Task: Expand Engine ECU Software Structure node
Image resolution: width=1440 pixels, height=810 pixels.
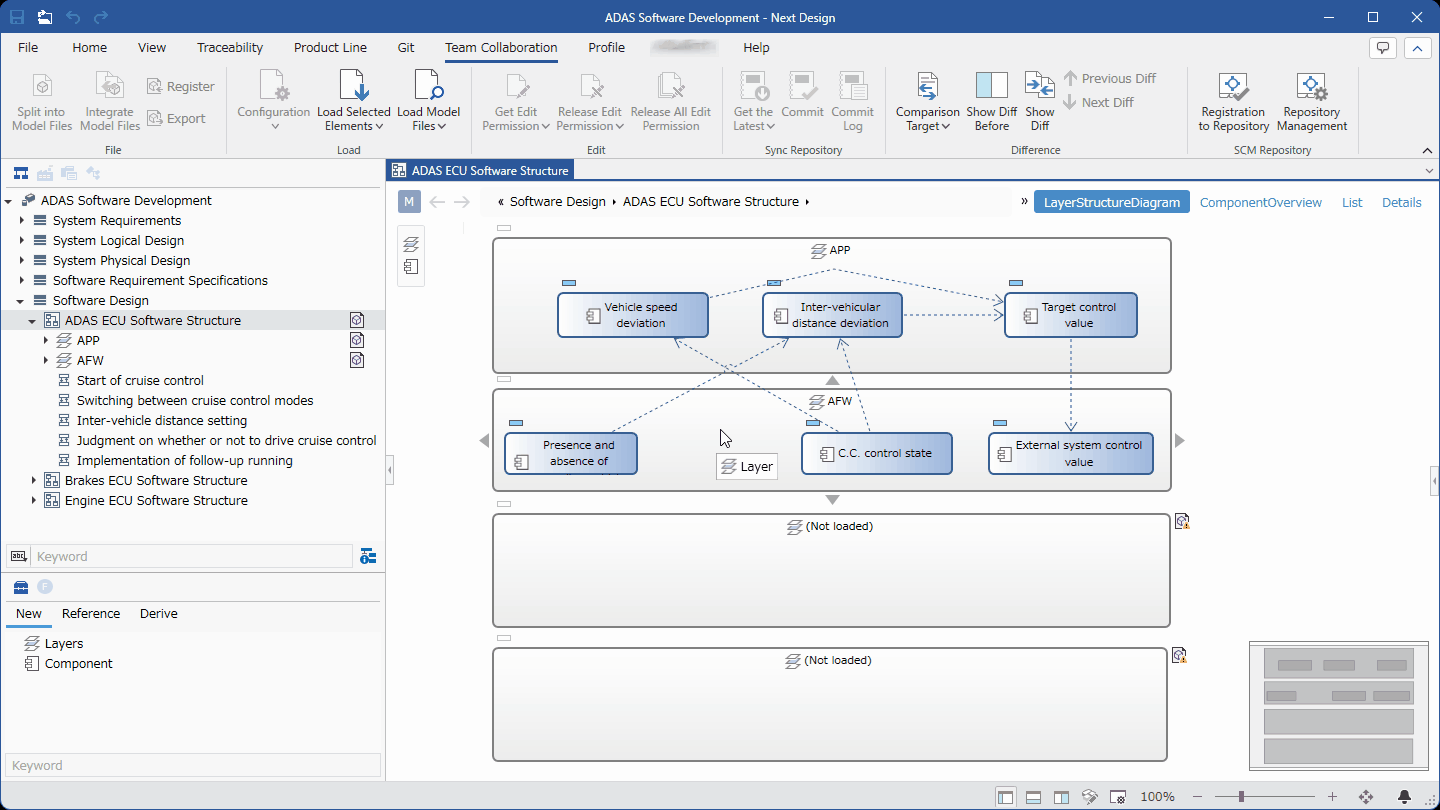Action: [34, 500]
